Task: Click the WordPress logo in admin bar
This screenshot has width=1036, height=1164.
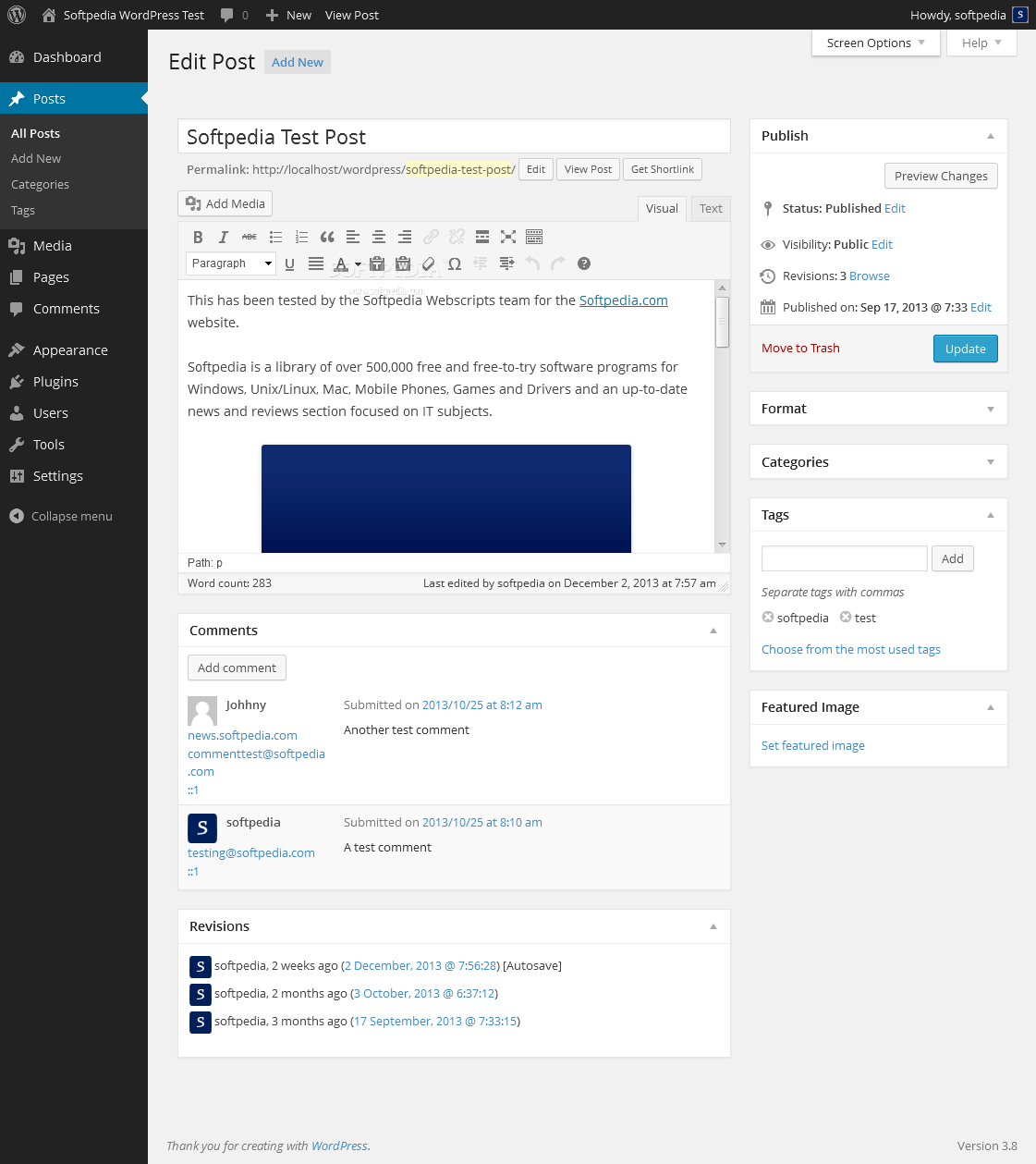Action: click(17, 15)
